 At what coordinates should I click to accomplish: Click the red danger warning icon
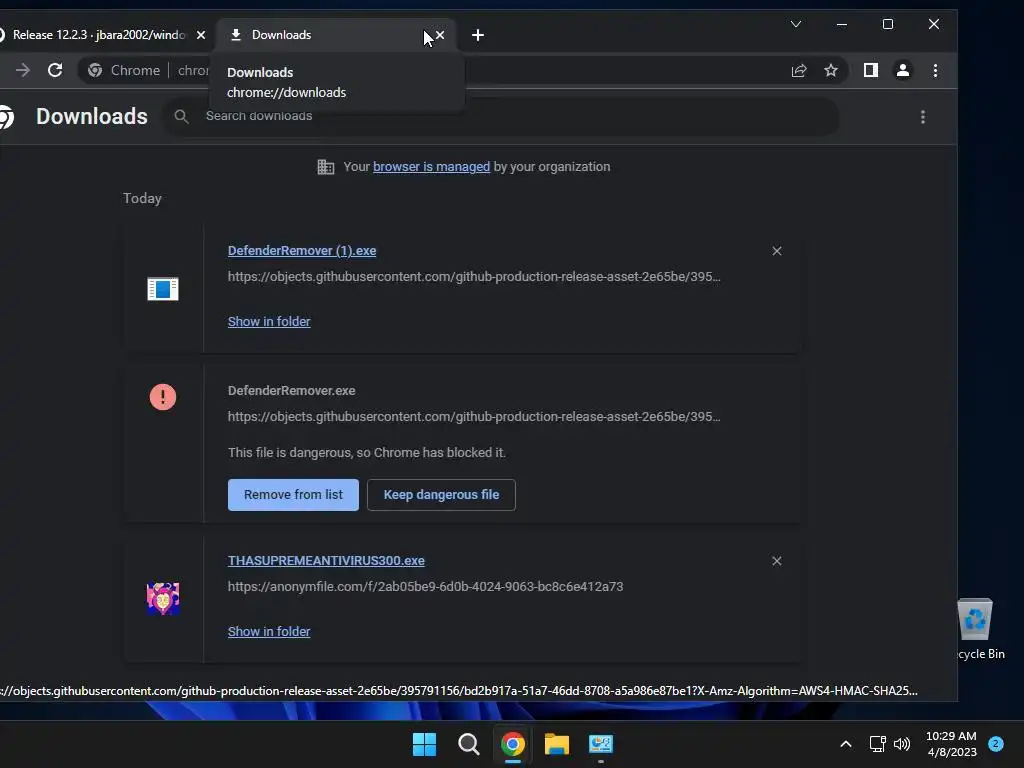[x=163, y=396]
